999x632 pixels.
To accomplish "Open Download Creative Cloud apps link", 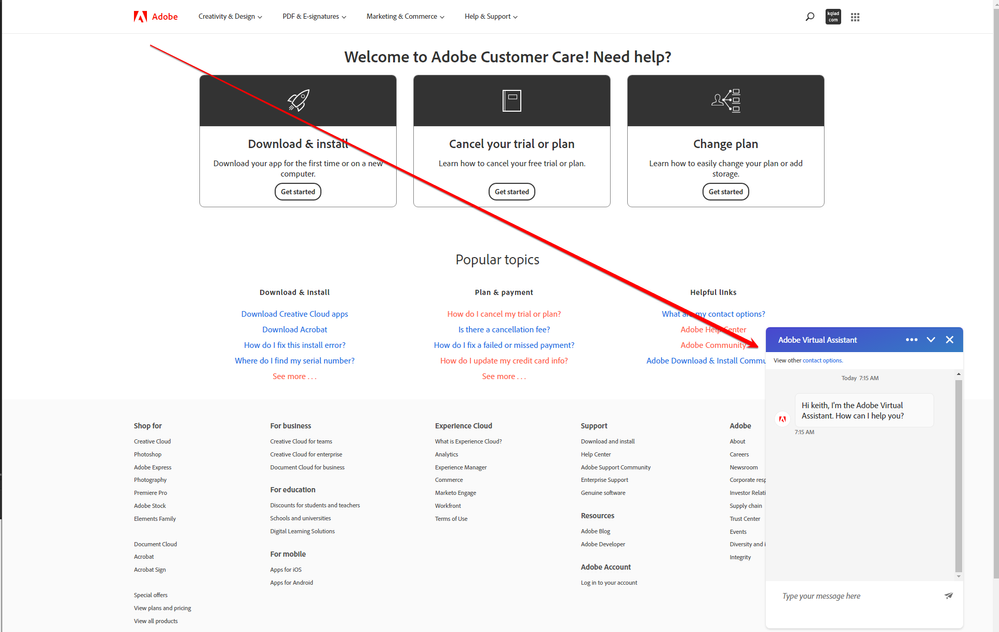I will [294, 314].
